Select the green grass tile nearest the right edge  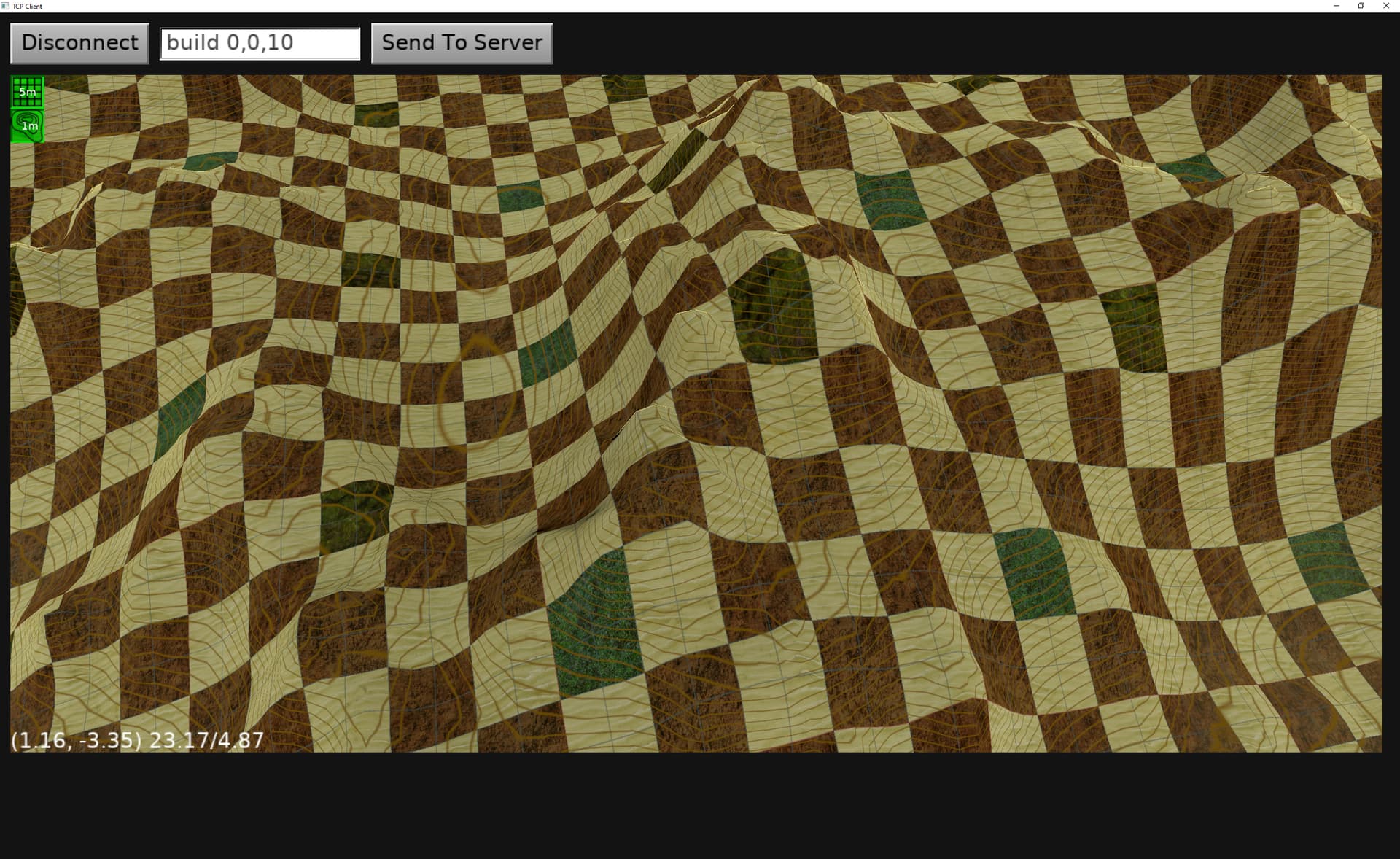(x=1329, y=561)
